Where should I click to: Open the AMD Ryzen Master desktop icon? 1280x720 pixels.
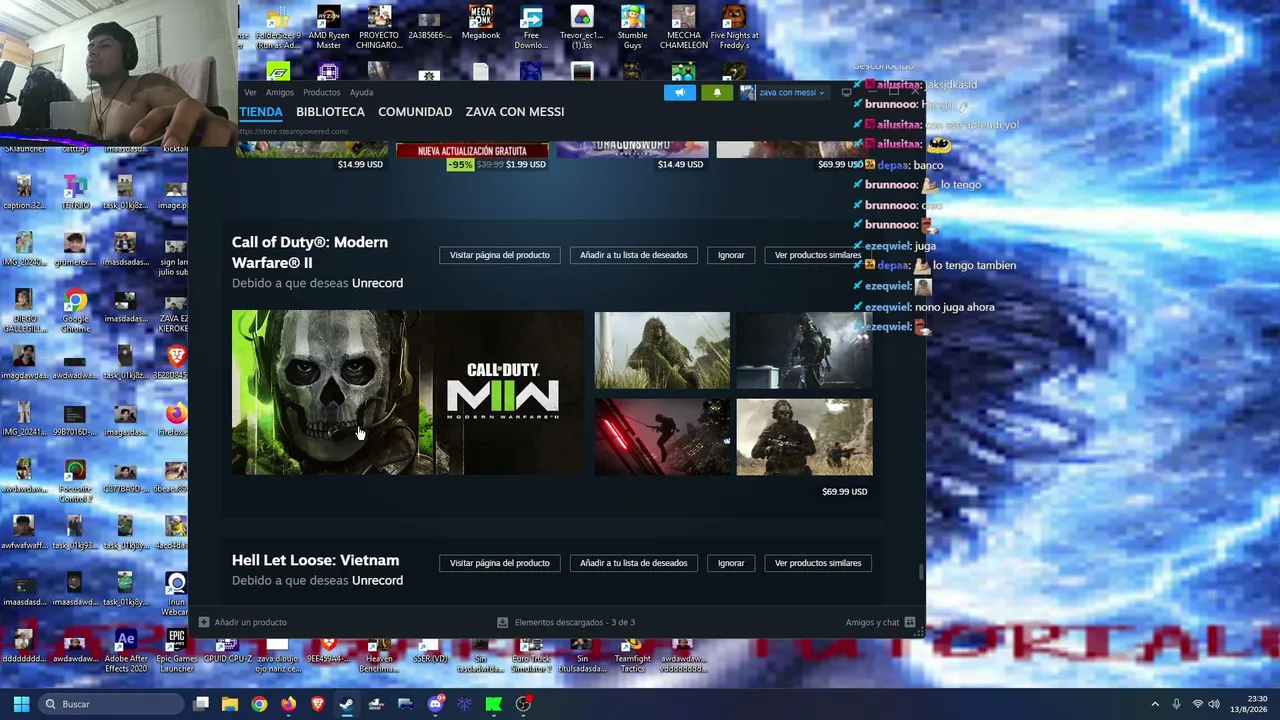pos(328,28)
